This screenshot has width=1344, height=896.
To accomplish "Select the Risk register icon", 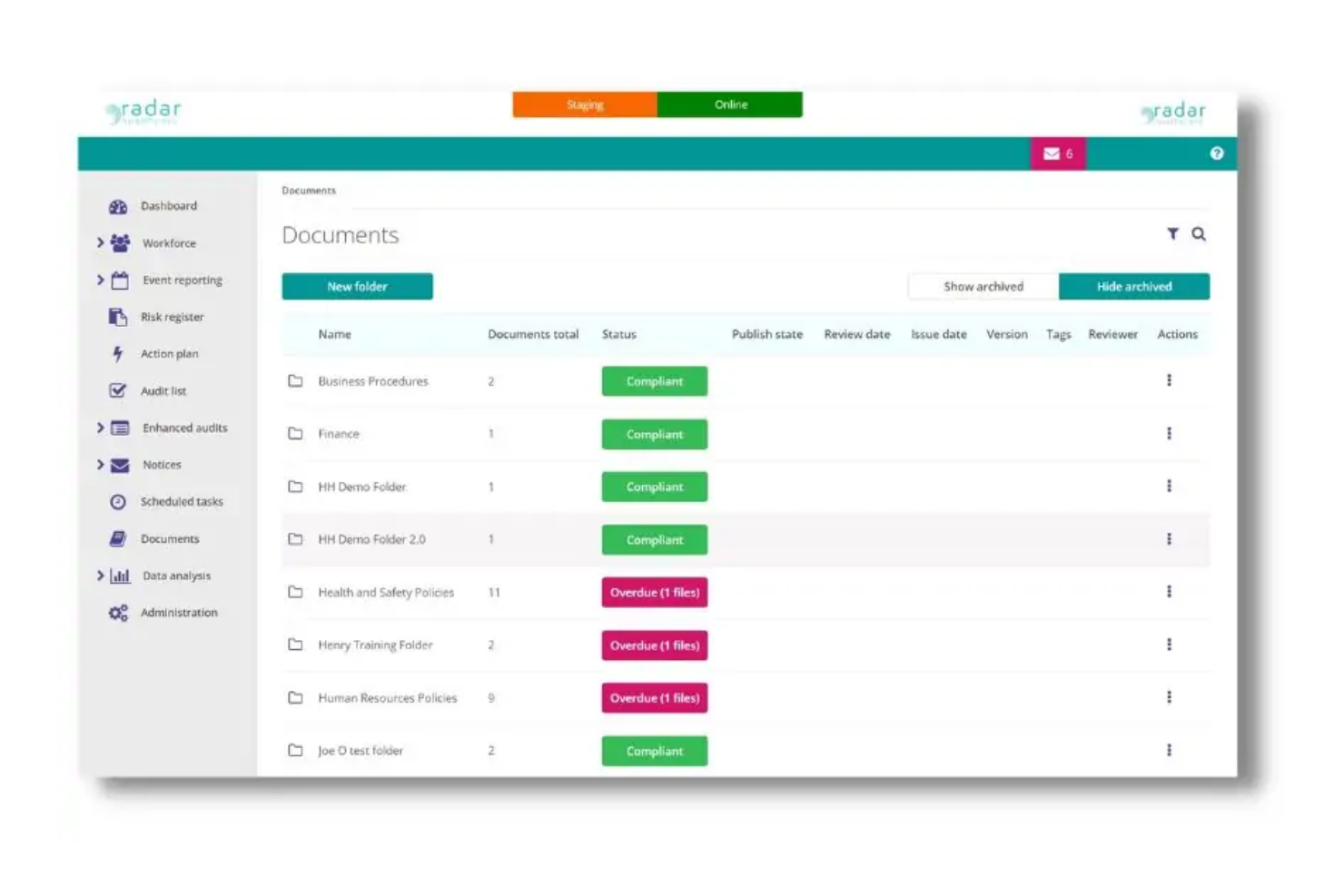I will (x=118, y=316).
